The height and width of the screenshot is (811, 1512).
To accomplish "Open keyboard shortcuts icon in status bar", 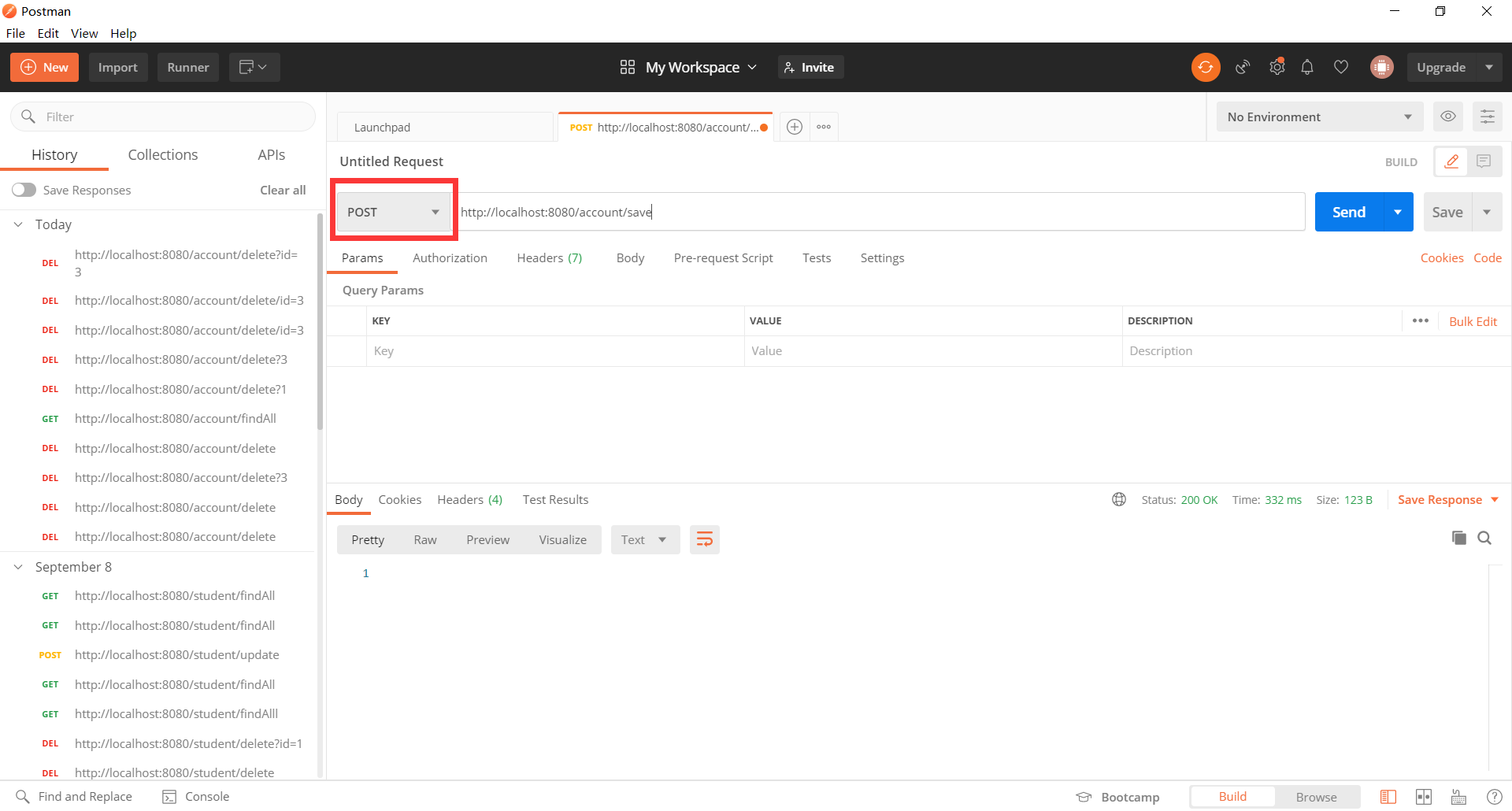I will click(x=1458, y=797).
